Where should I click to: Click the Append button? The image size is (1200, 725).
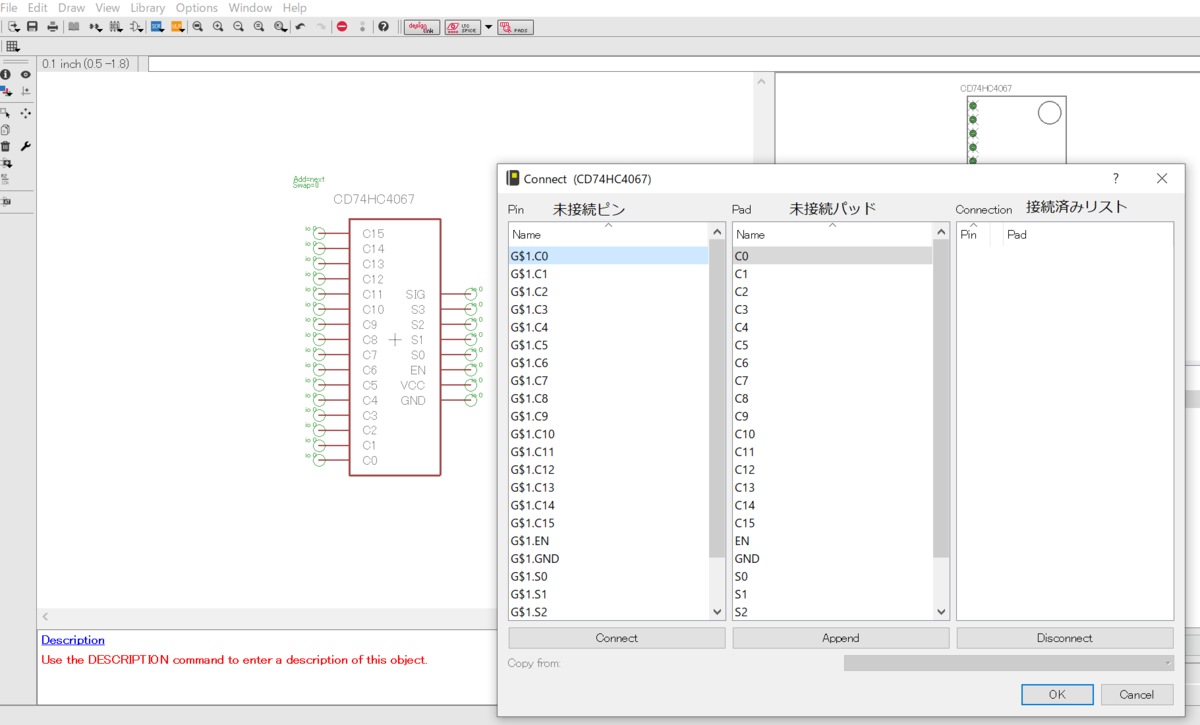coord(841,638)
